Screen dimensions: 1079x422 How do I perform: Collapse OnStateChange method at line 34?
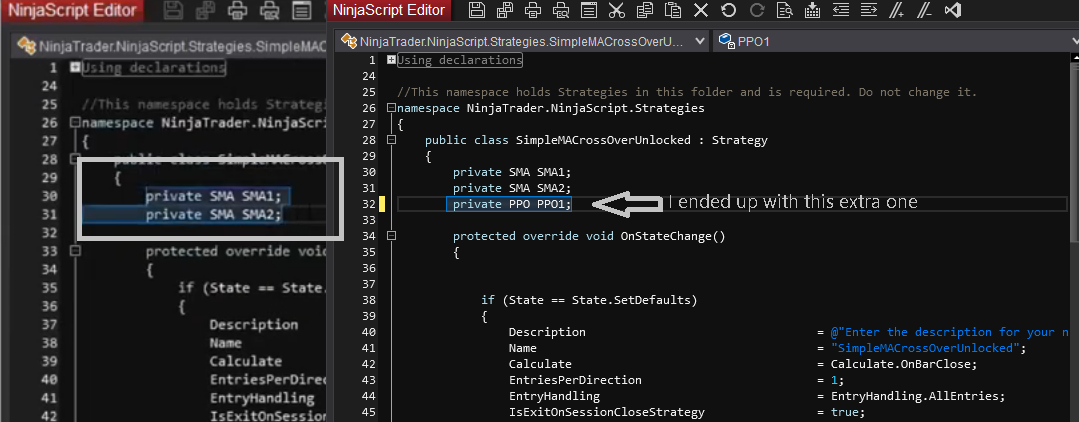click(391, 236)
